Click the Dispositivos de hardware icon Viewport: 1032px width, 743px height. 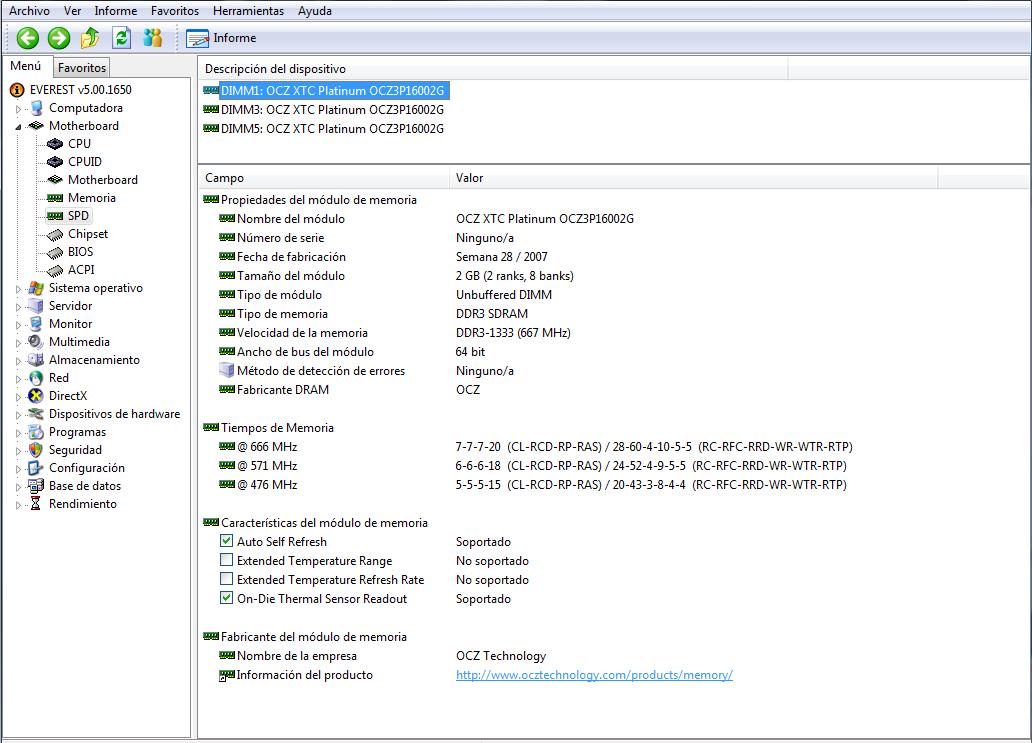tap(36, 413)
